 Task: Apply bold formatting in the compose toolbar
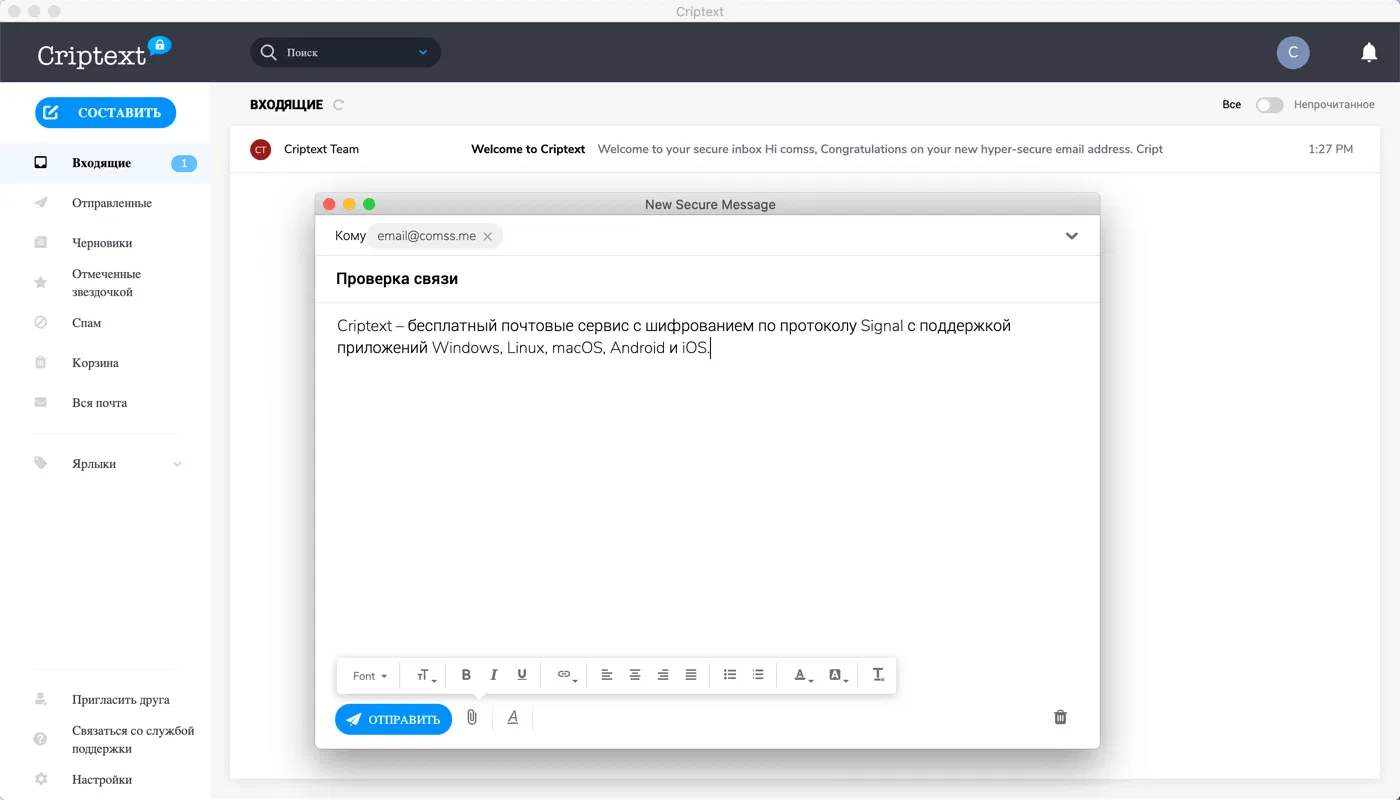click(466, 675)
